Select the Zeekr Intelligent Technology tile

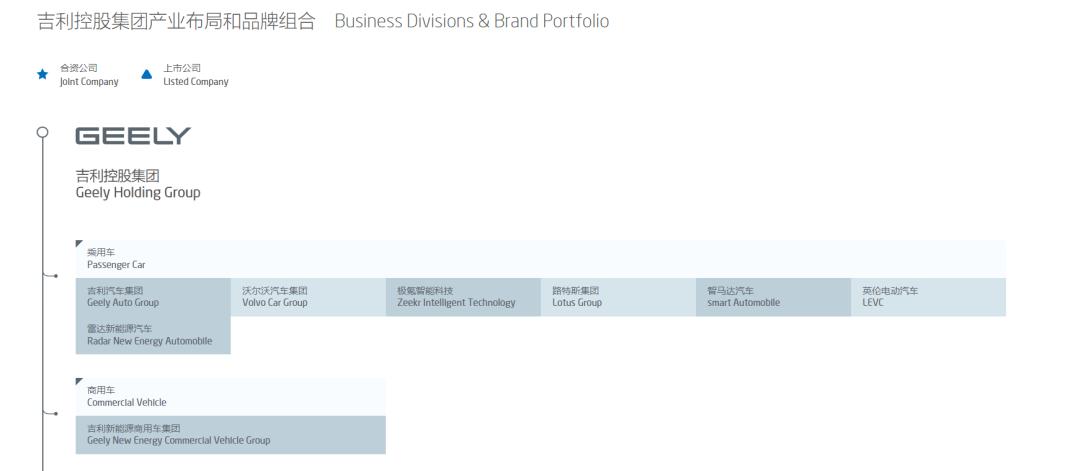point(463,297)
